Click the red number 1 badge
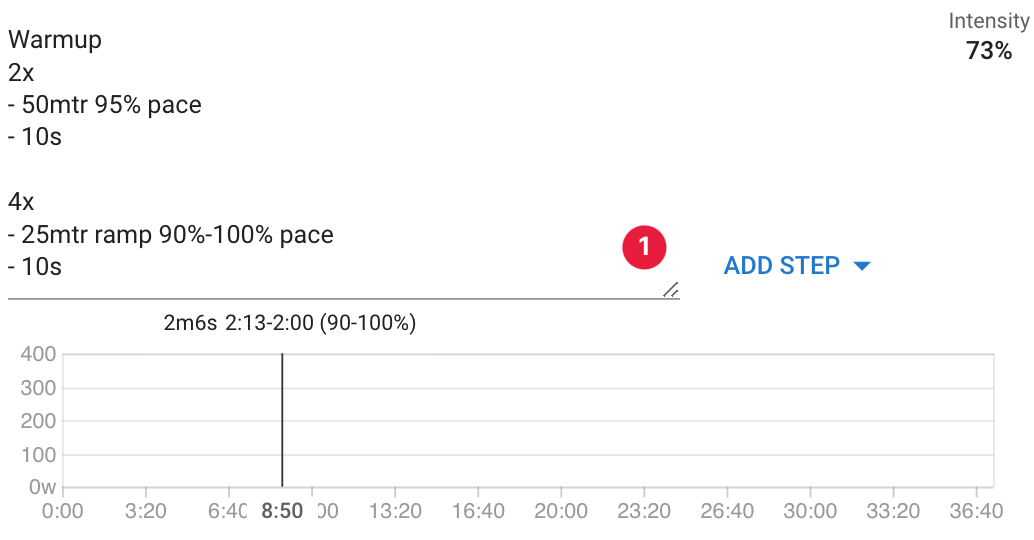 click(644, 247)
